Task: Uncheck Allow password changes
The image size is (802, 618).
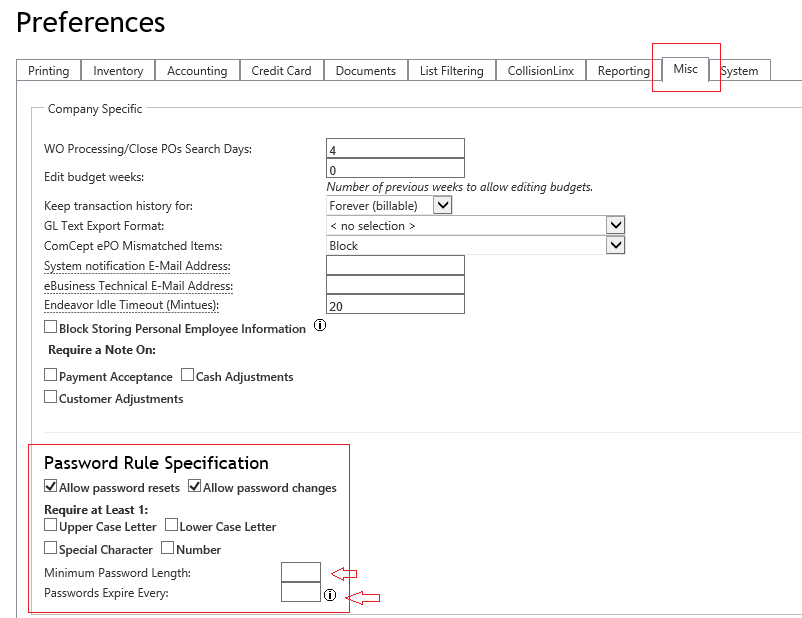Action: tap(195, 487)
